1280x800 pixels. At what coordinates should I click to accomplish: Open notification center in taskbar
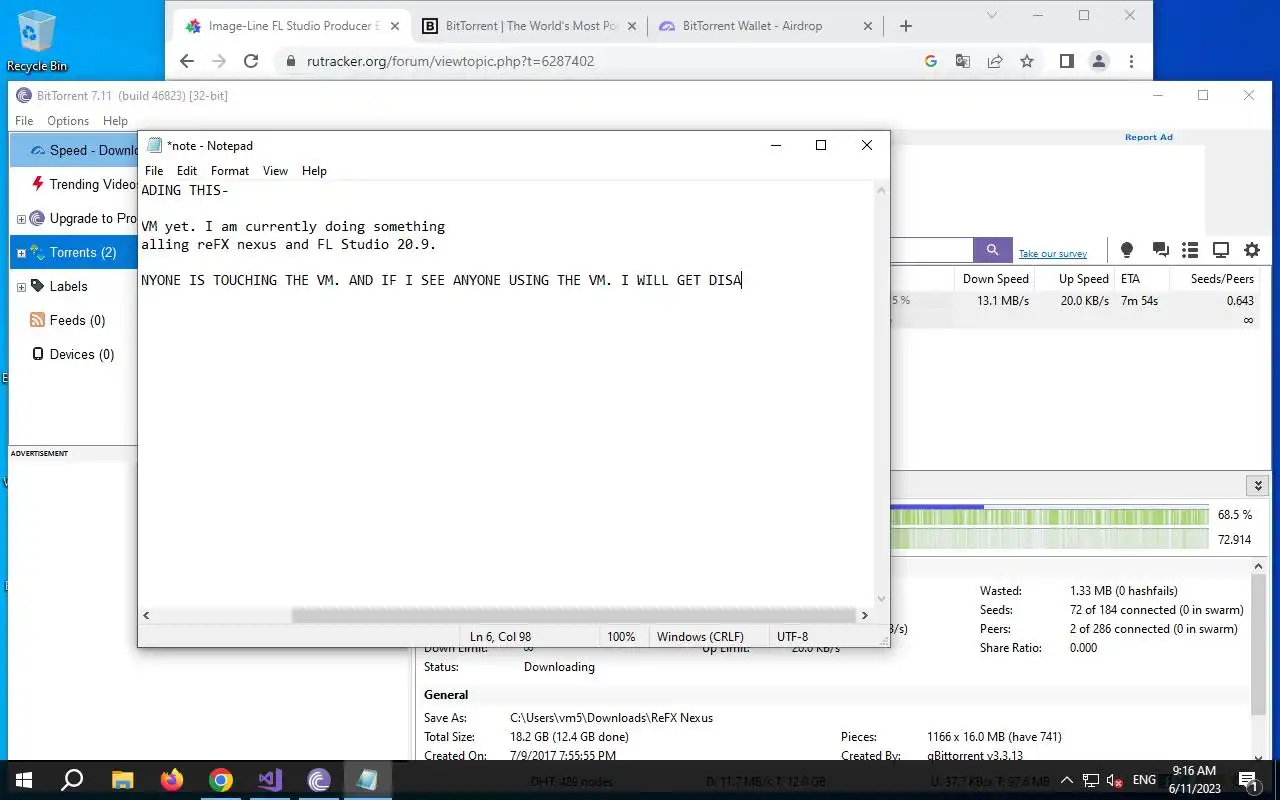1248,780
